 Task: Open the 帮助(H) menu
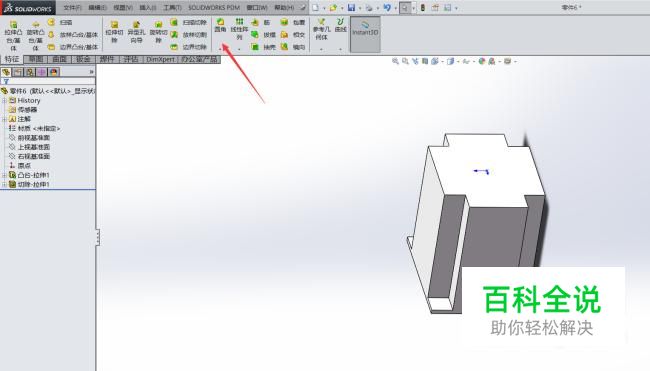284,7
